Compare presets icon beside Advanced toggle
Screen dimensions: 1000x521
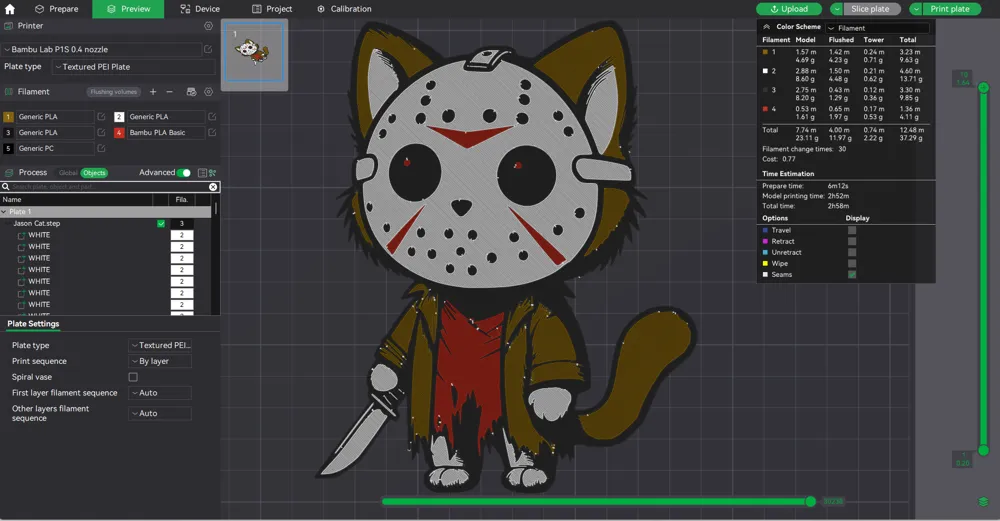point(212,173)
